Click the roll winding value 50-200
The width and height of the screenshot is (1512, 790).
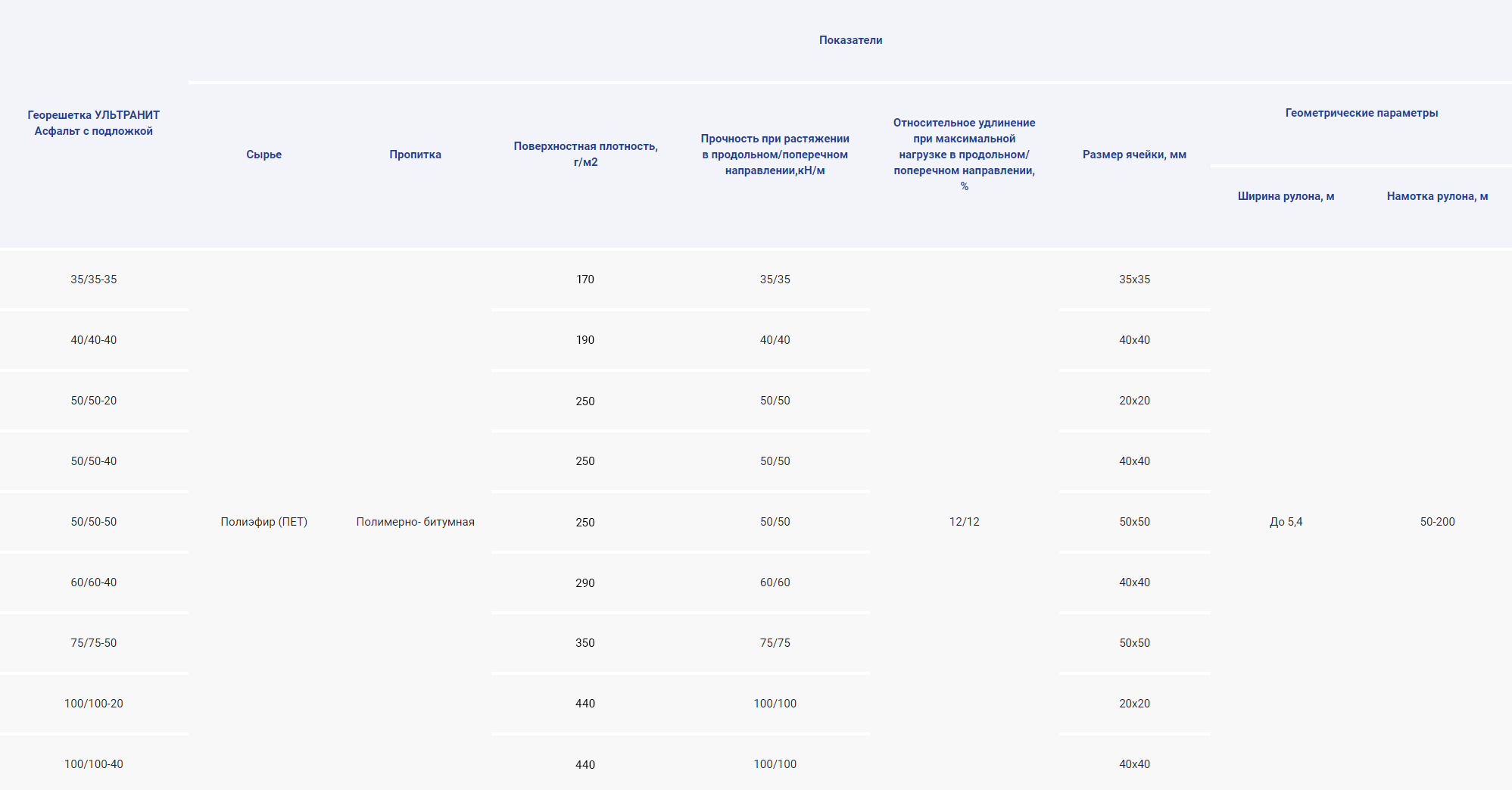1437,522
